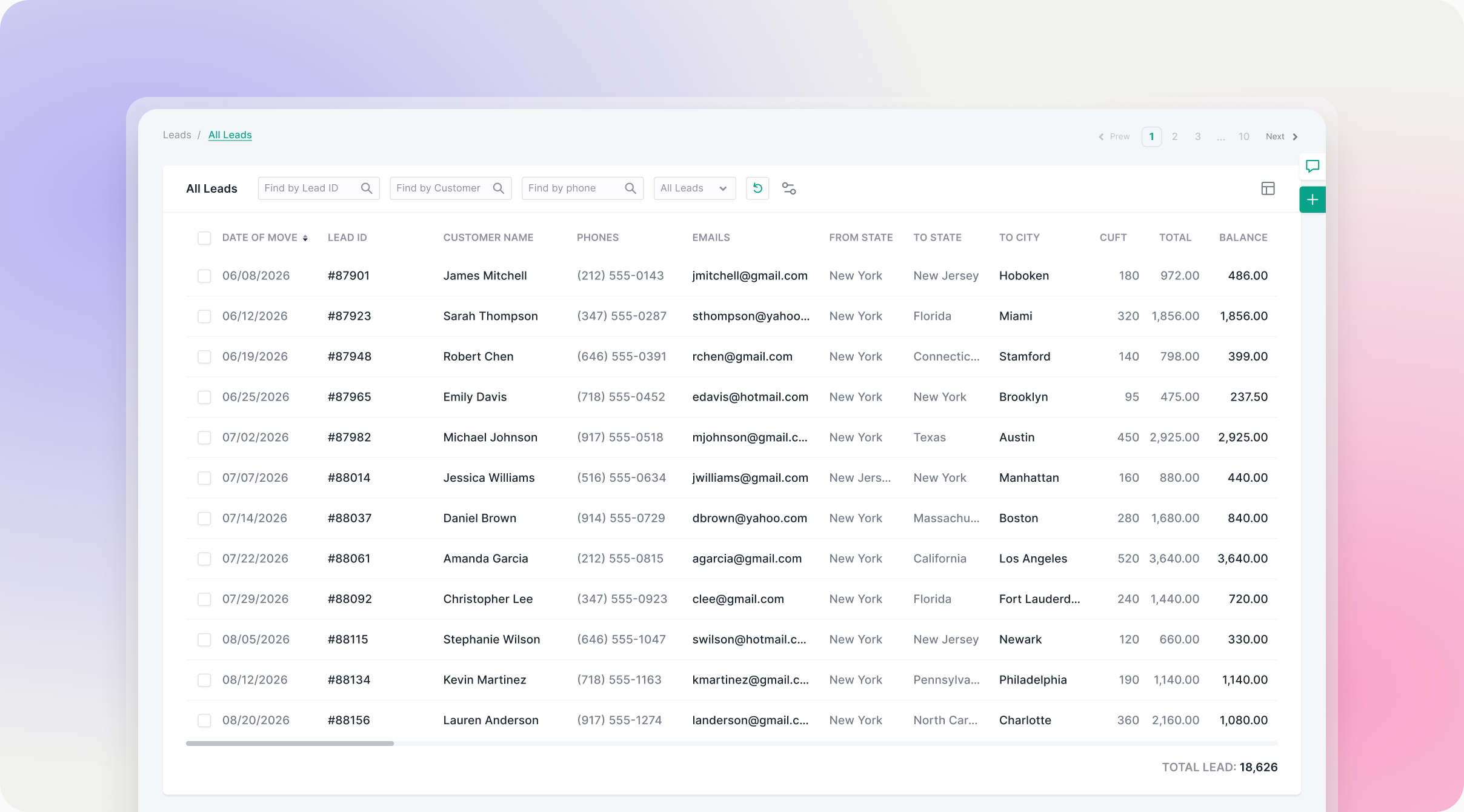Click the date 07/02/2026
Viewport: 1464px width, 812px height.
(x=255, y=438)
